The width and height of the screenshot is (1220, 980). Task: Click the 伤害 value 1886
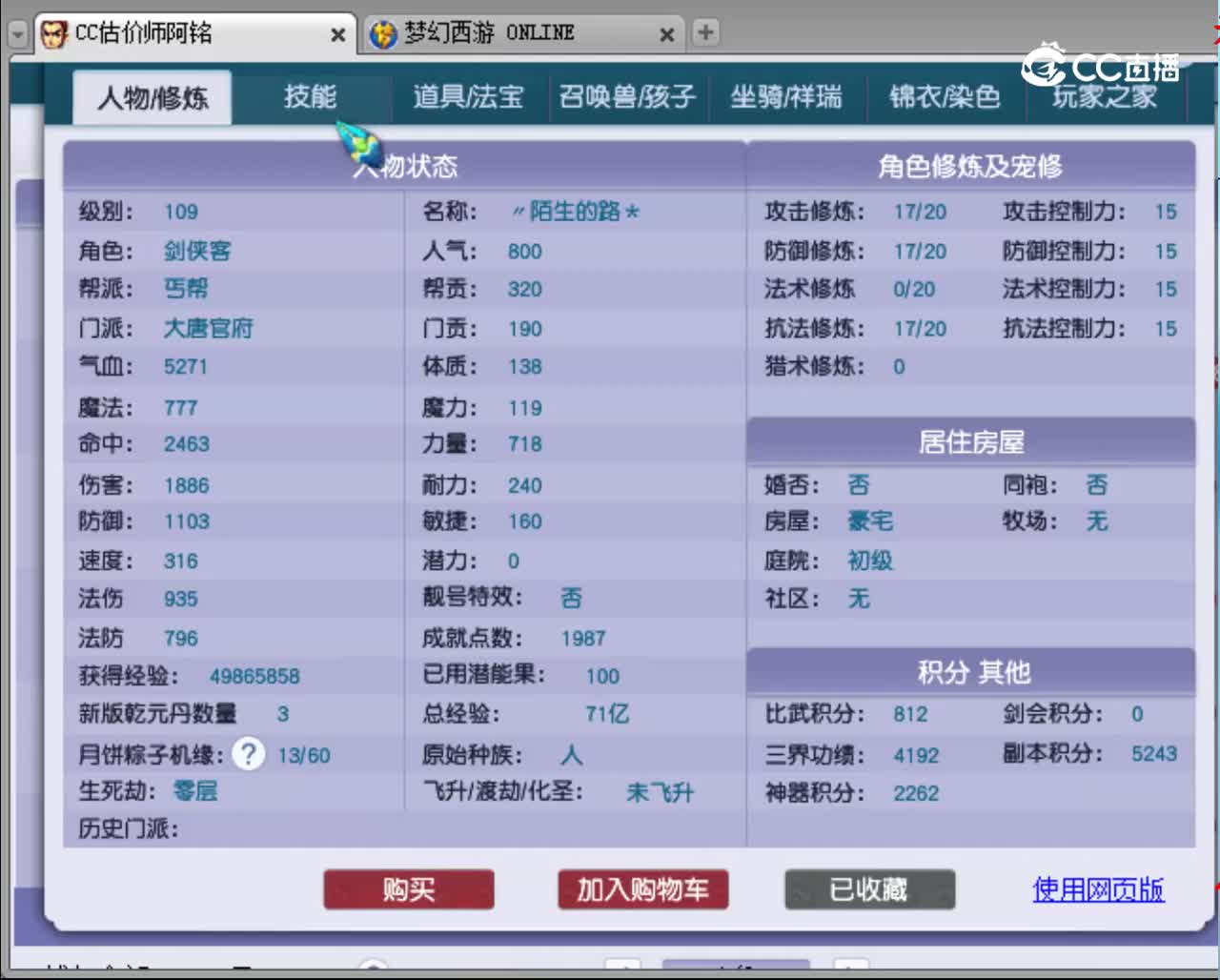pos(187,485)
